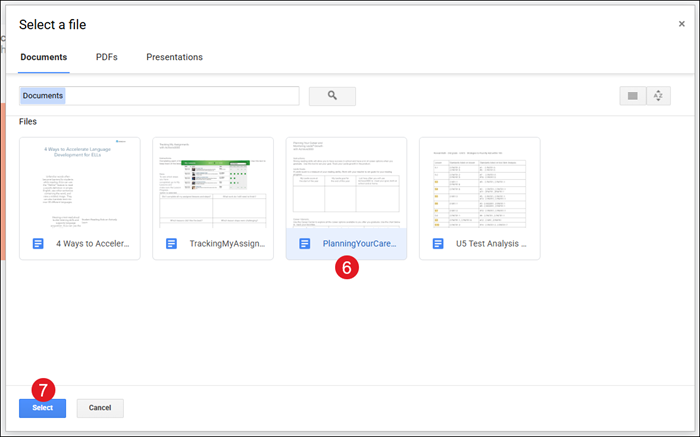Click the 4 Ways to Accelerate doc icon
Viewport: 700px width, 437px height.
pyautogui.click(x=38, y=243)
